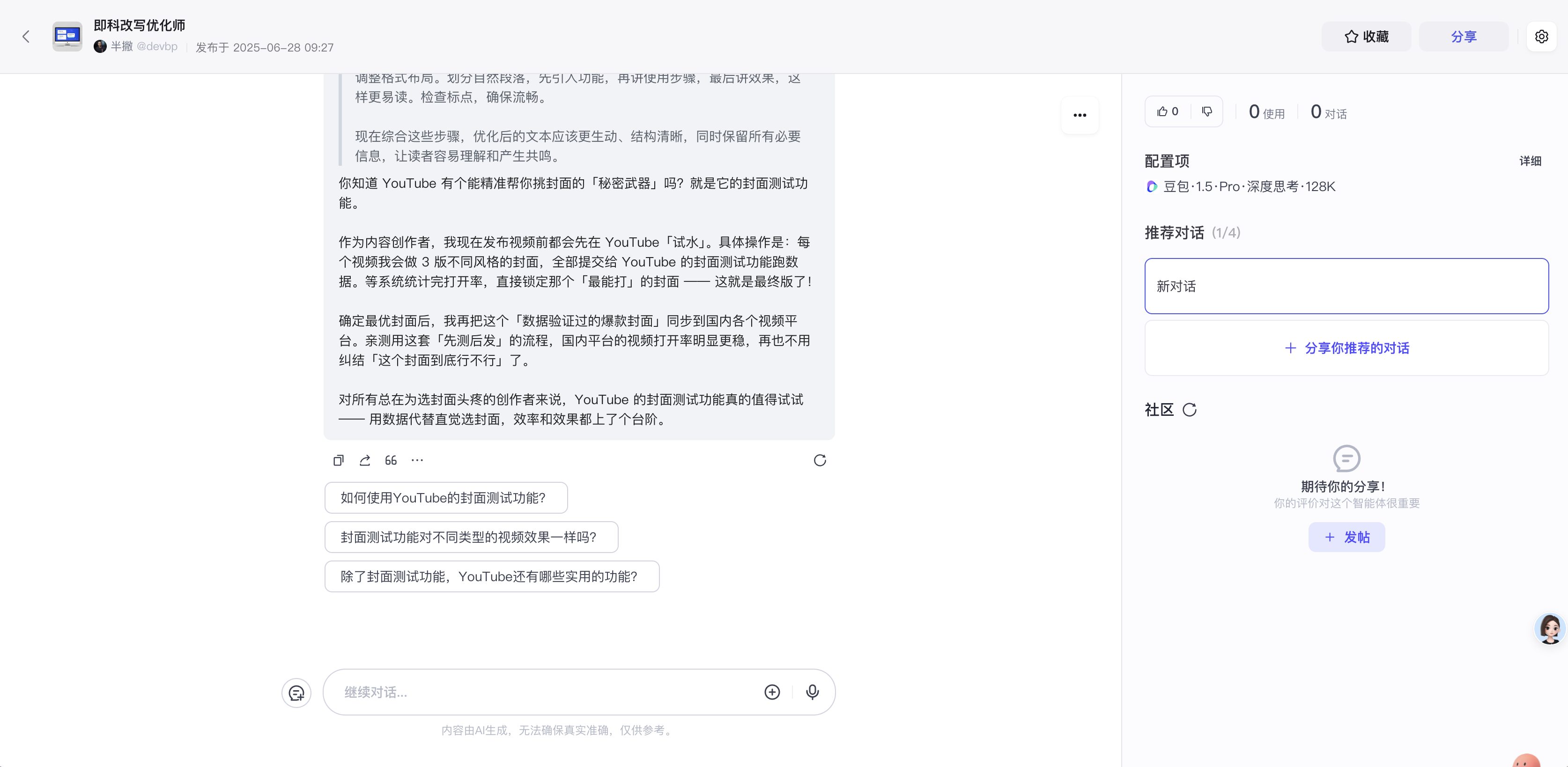Toggle the thumbs up like button
This screenshot has height=767, width=1568.
(1168, 111)
